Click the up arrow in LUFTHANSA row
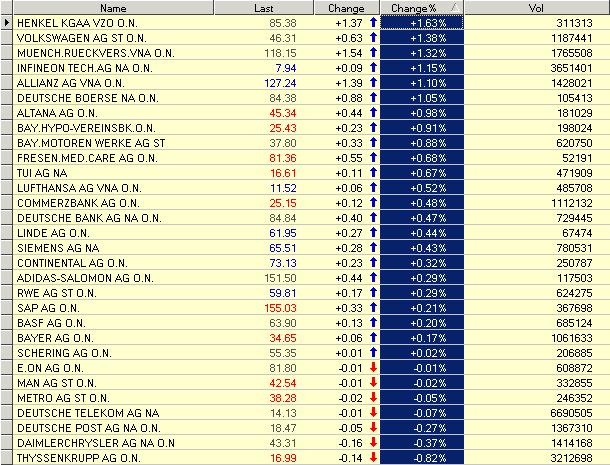 (x=373, y=188)
